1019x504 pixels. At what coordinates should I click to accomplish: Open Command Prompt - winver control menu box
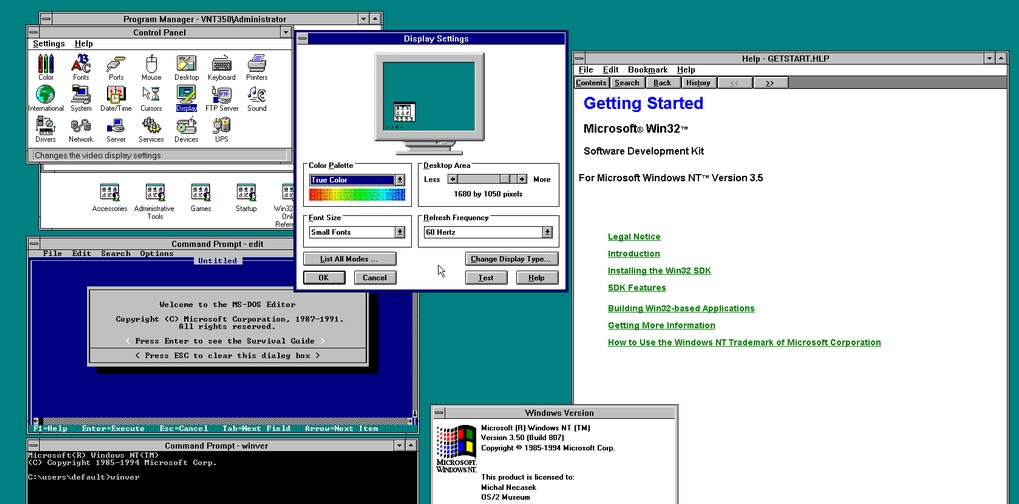tap(35, 445)
